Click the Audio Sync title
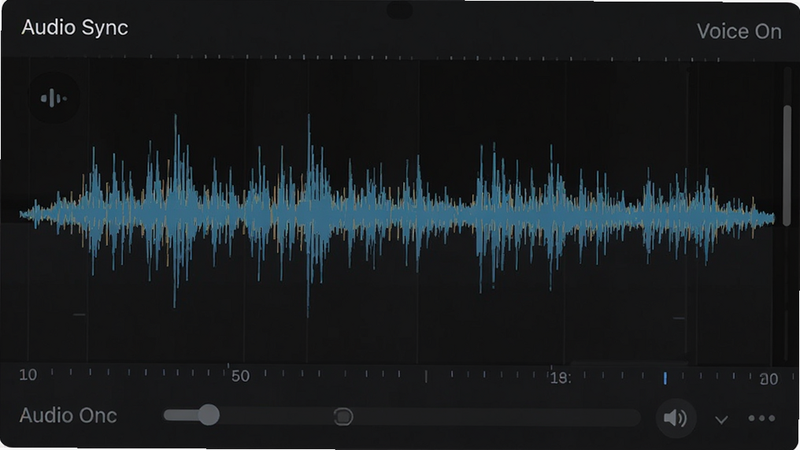Viewport: 800px width, 450px height. point(75,28)
